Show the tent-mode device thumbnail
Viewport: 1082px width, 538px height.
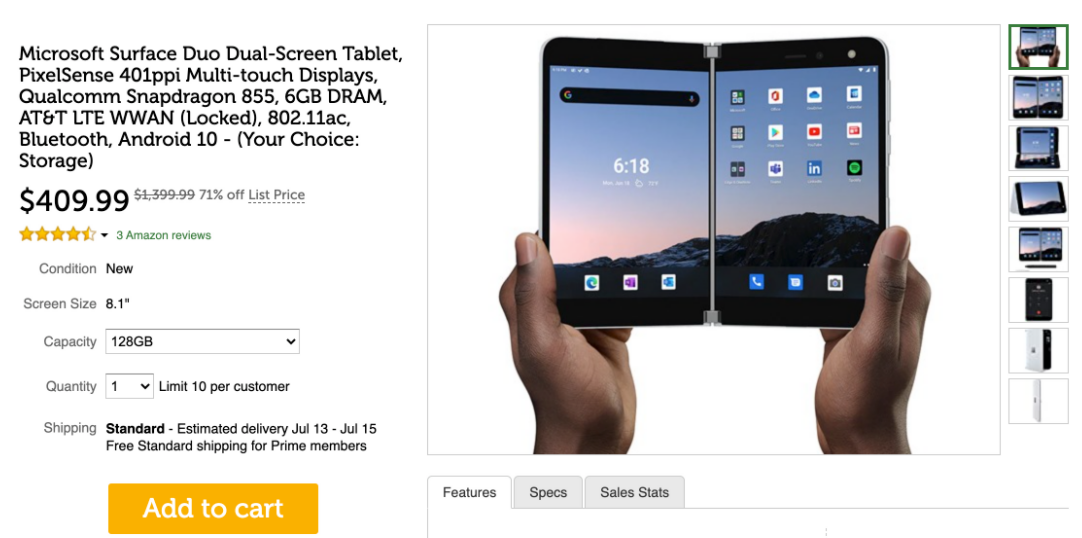pyautogui.click(x=1038, y=199)
